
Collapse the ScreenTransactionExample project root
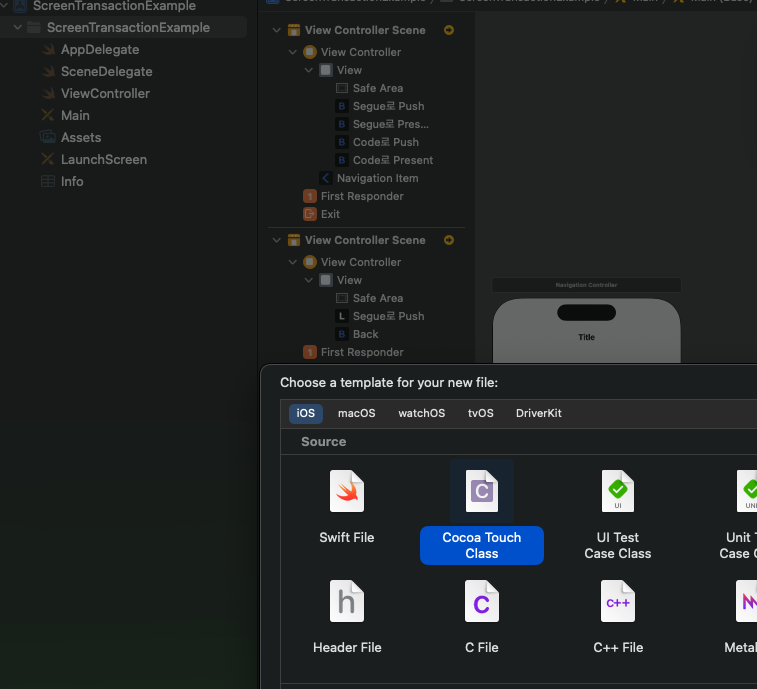[x=4, y=5]
